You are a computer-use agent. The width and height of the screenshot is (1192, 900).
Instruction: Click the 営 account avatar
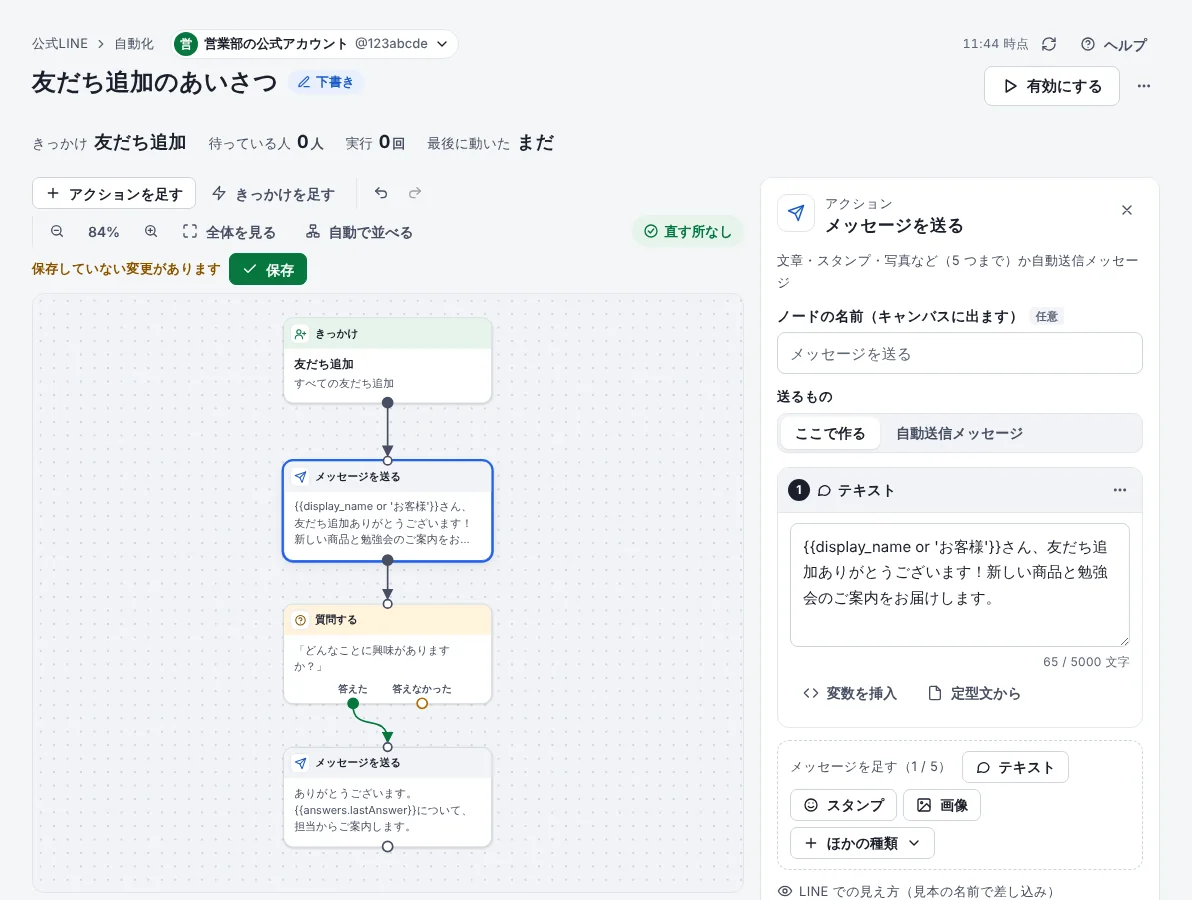[186, 44]
